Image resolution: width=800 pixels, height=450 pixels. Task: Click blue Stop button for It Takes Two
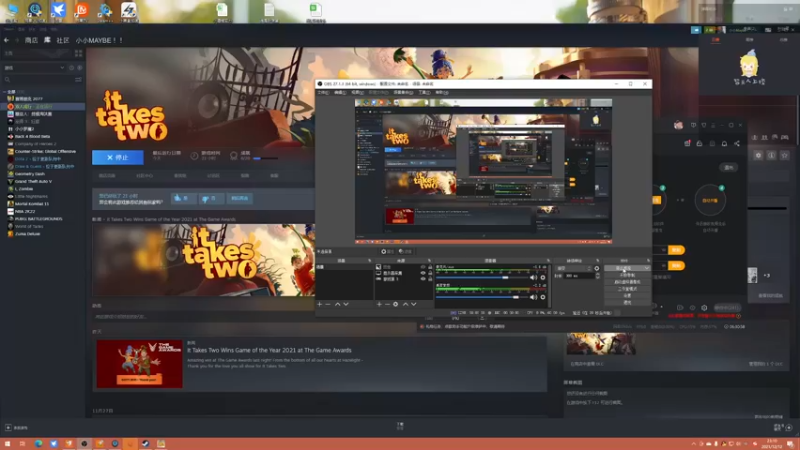pyautogui.click(x=118, y=158)
